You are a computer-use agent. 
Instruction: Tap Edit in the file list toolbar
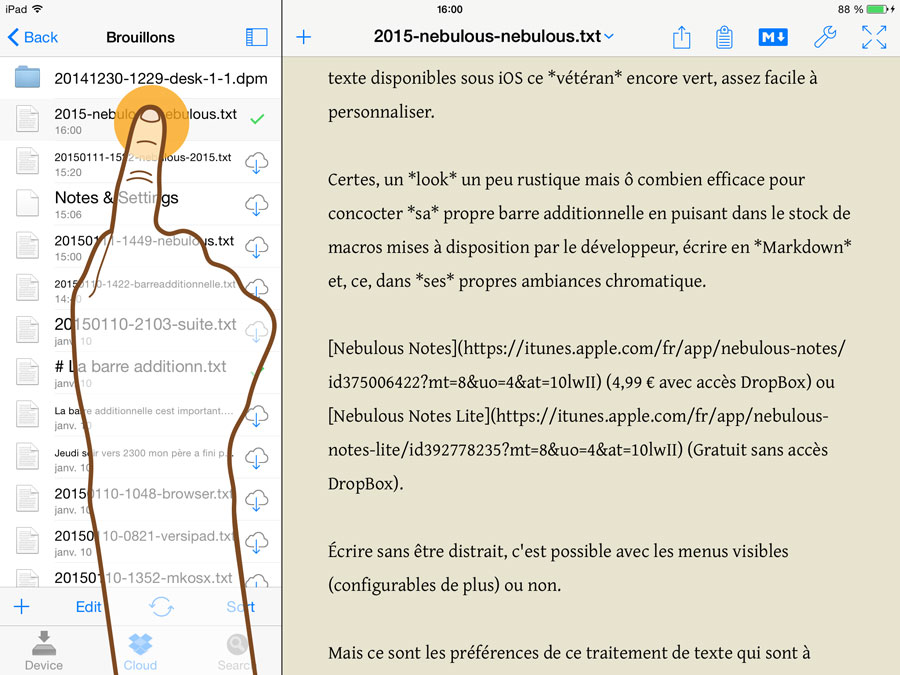tap(88, 607)
